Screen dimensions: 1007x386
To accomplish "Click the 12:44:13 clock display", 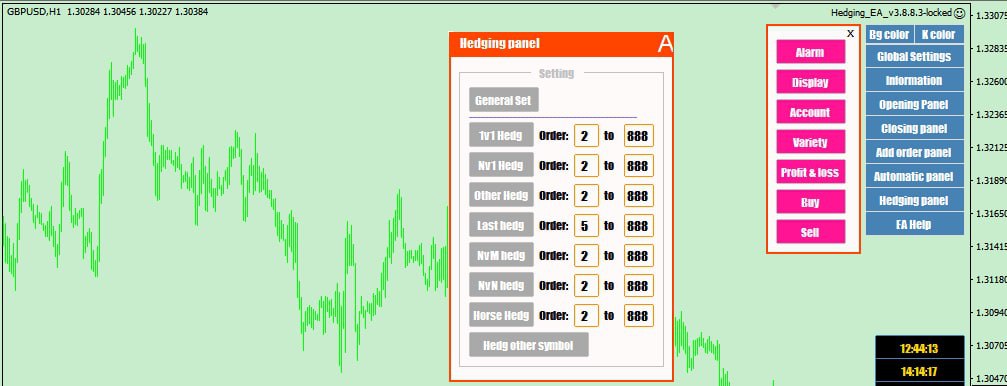I will click(x=920, y=349).
